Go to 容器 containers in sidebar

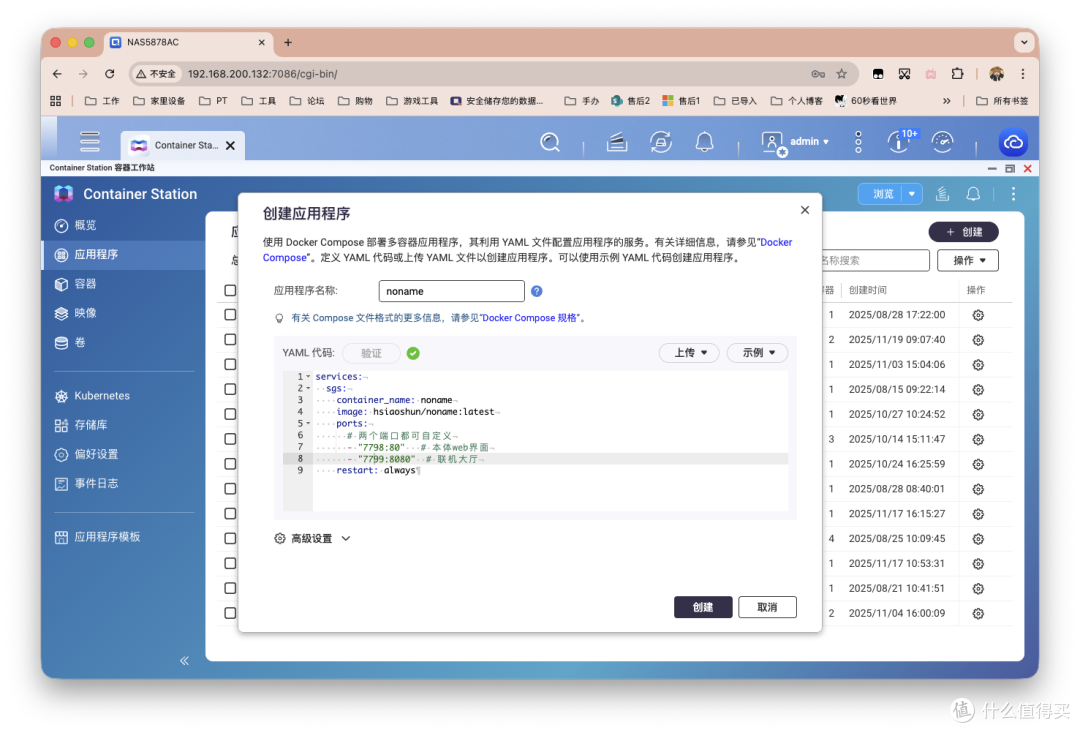pyautogui.click(x=124, y=284)
